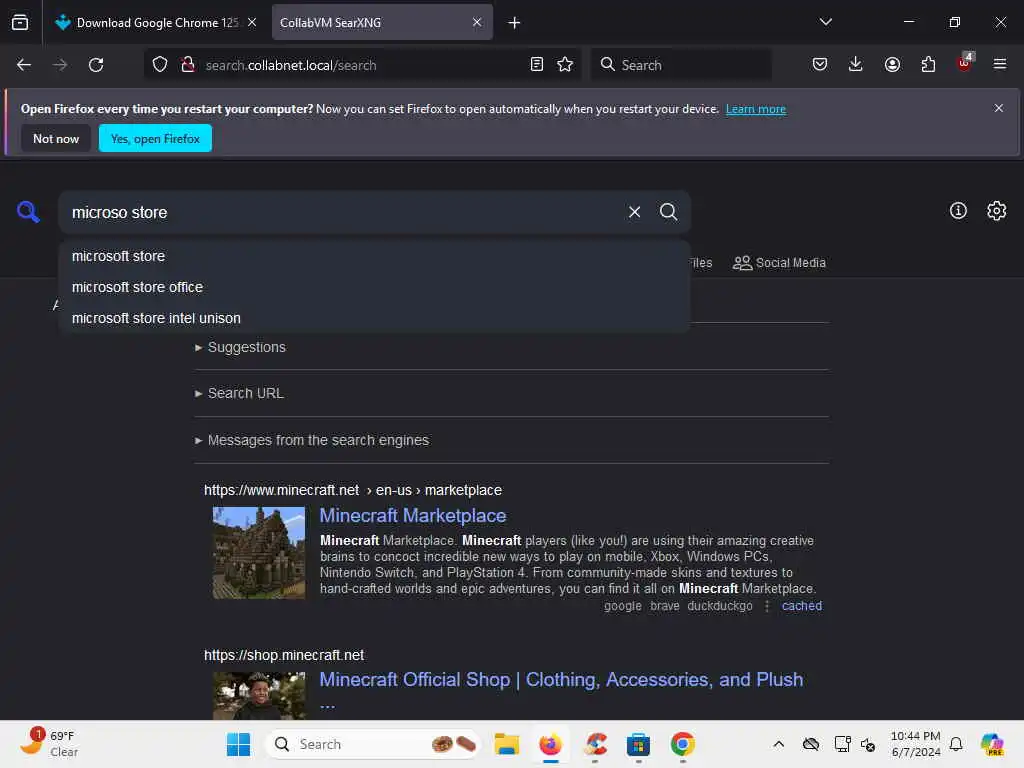Close the Download Google Chrome tab
This screenshot has width=1024, height=768.
pyautogui.click(x=252, y=22)
